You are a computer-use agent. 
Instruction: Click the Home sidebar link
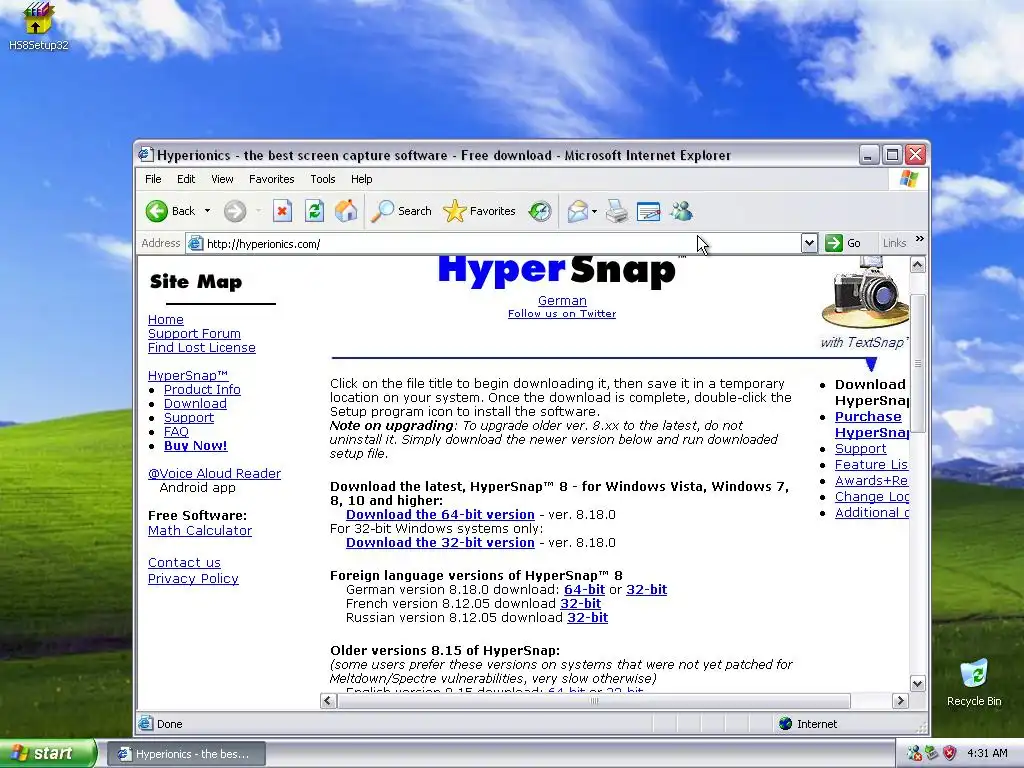165,320
